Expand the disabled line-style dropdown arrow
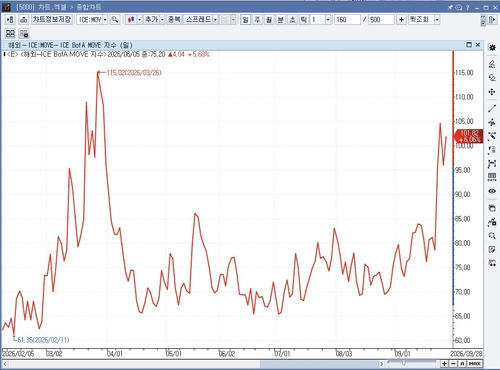Image resolution: width=500 pixels, height=370 pixels. [x=233, y=20]
